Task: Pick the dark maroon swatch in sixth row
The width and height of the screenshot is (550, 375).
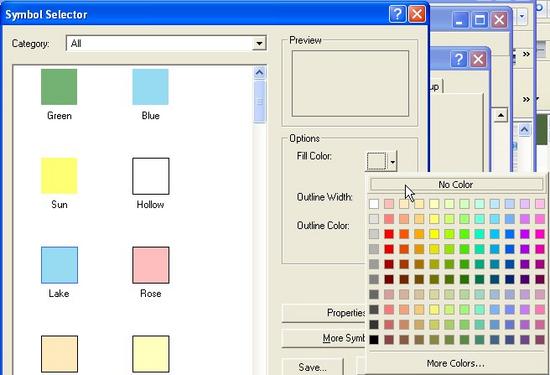Action: point(389,279)
